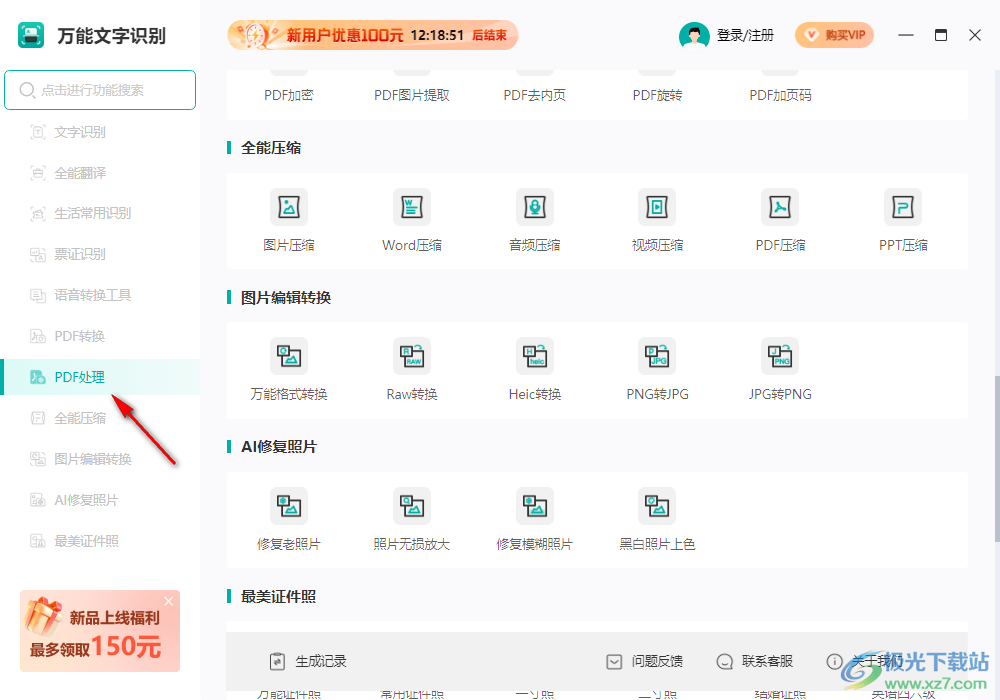Choose the PNG转JPG converter
1000x700 pixels.
click(x=658, y=370)
